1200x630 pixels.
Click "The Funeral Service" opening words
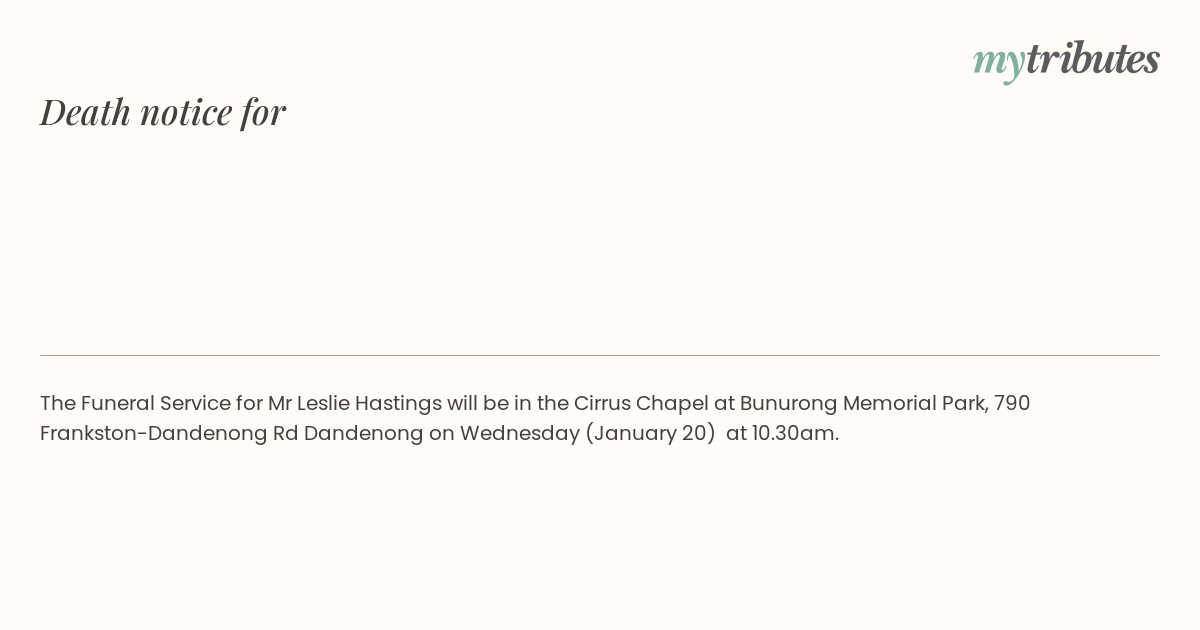pos(135,403)
